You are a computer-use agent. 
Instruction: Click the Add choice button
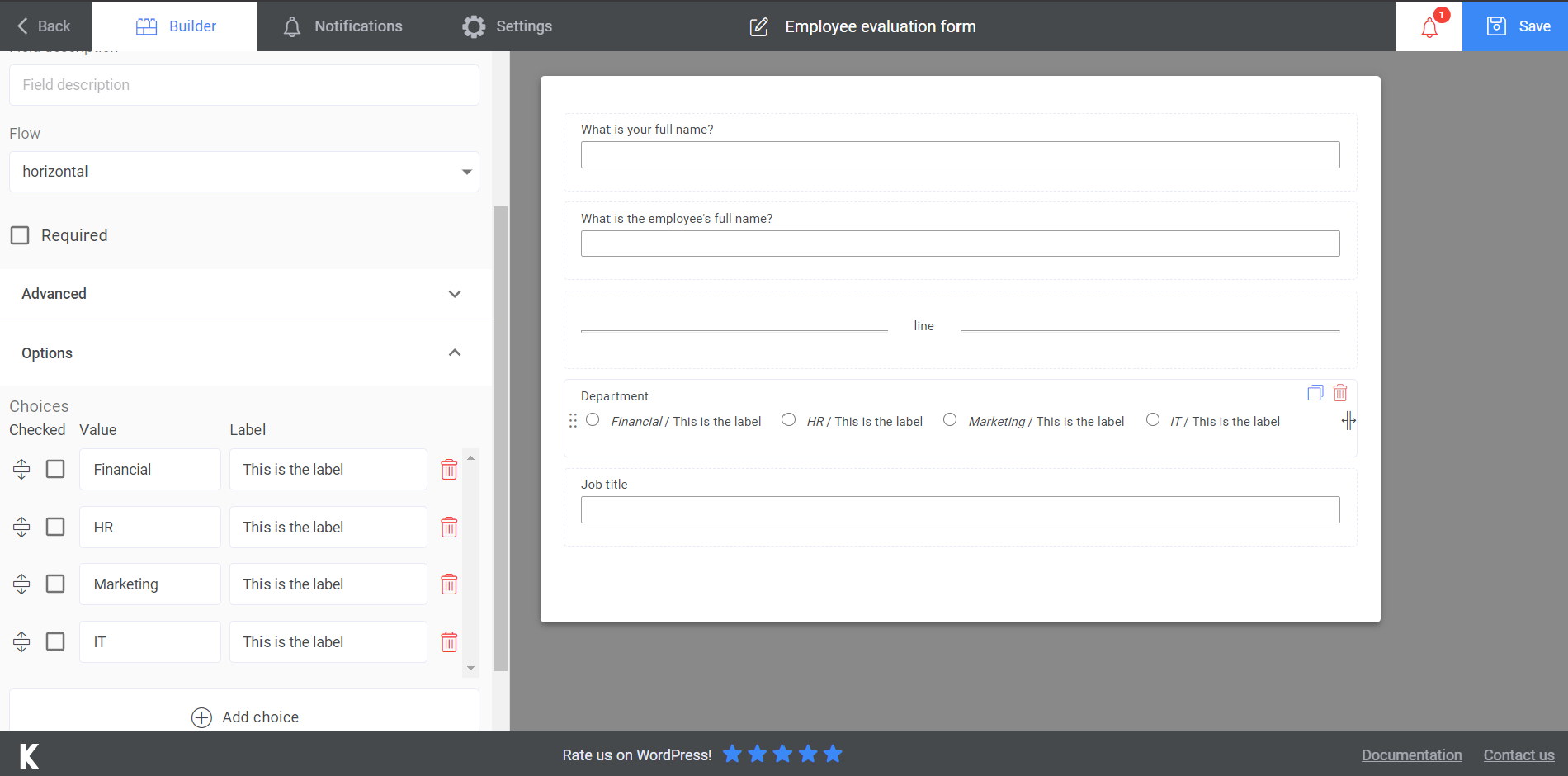click(244, 717)
